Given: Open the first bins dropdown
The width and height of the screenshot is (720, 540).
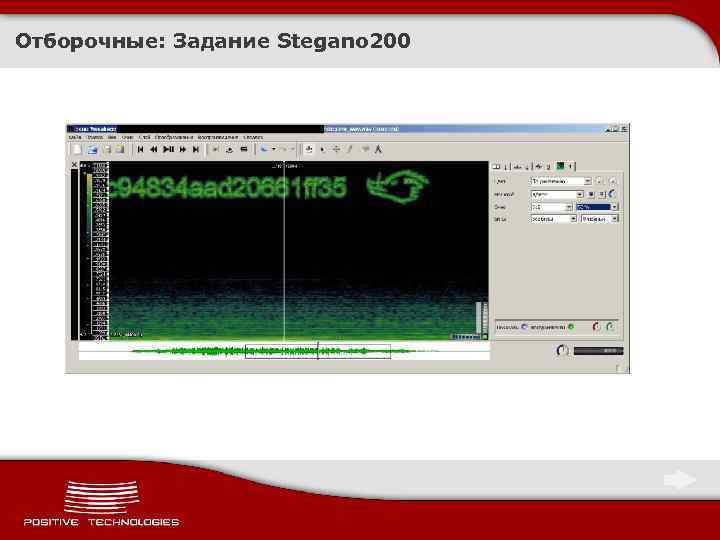Looking at the screenshot, I should [x=553, y=219].
